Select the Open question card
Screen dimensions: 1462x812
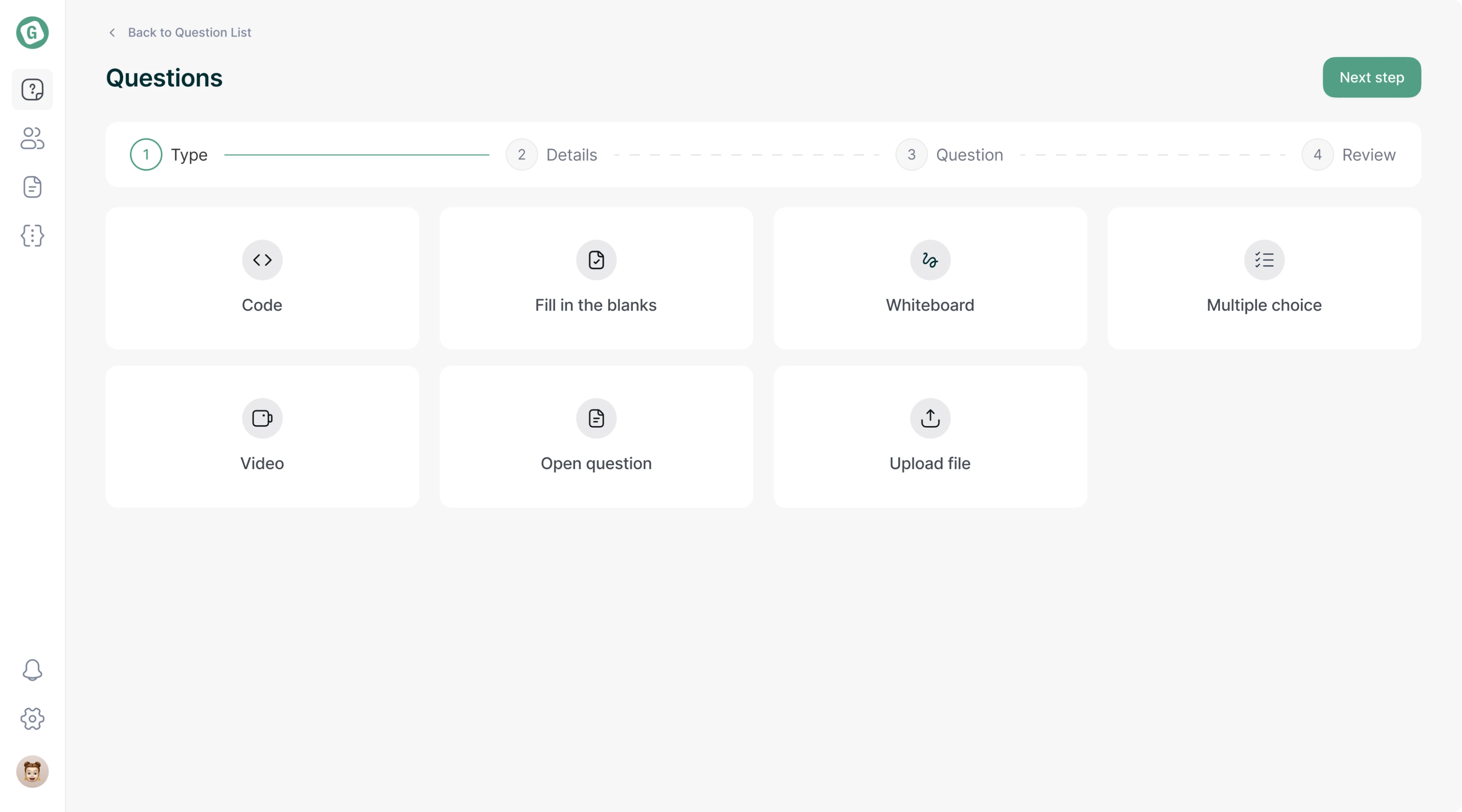tap(596, 436)
